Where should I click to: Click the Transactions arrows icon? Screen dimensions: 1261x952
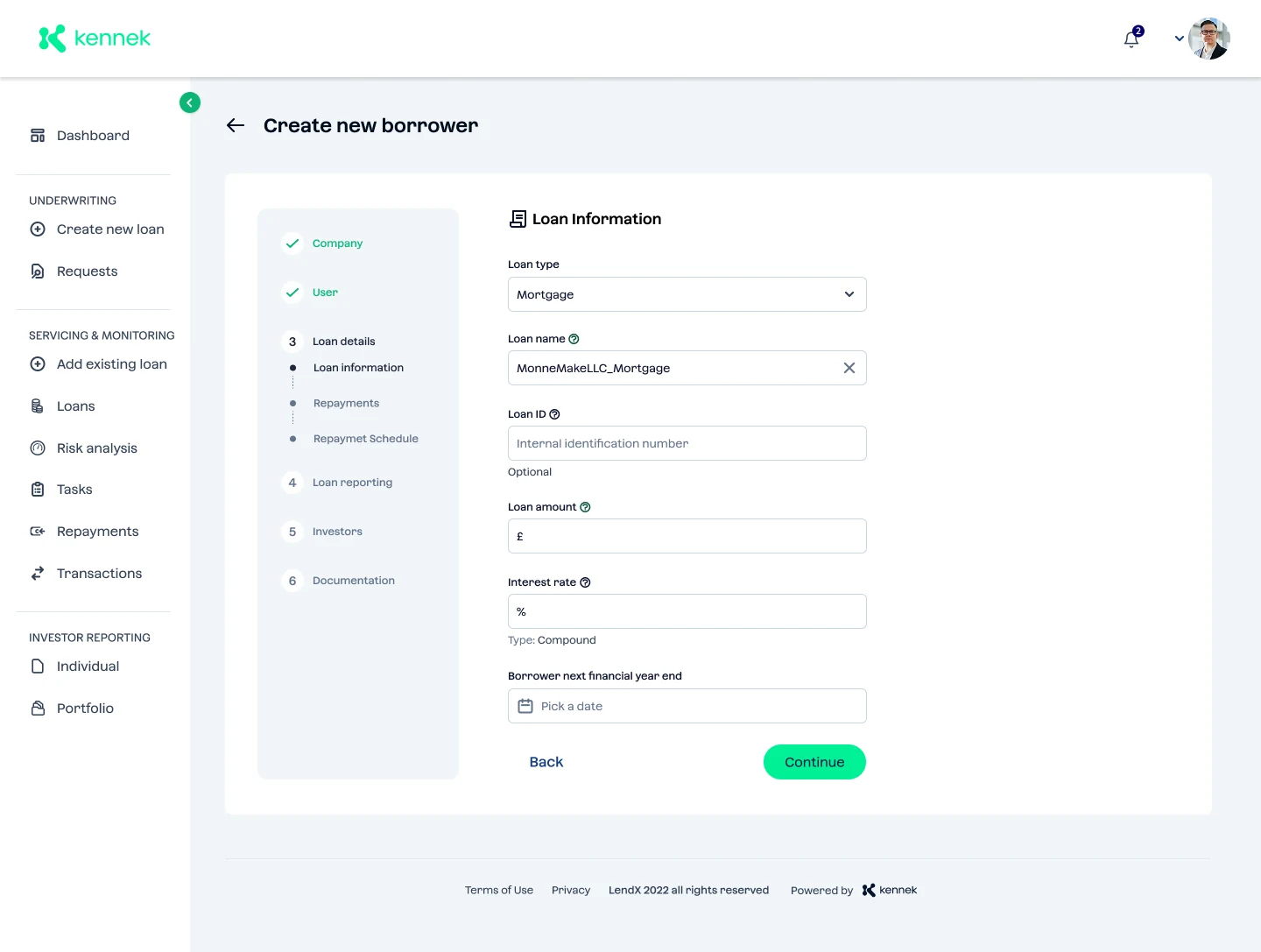(38, 574)
